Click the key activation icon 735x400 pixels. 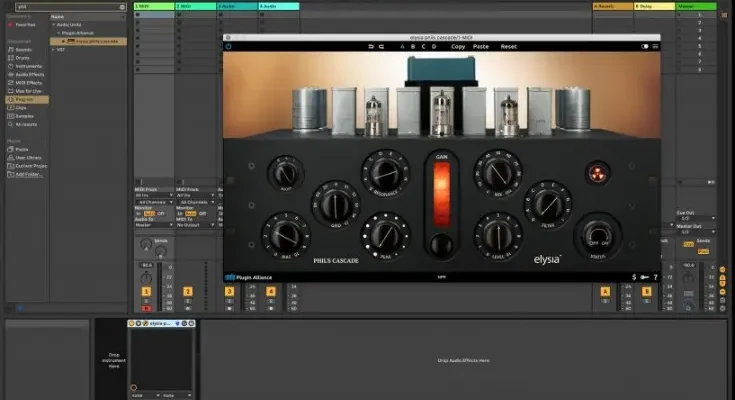[x=644, y=277]
